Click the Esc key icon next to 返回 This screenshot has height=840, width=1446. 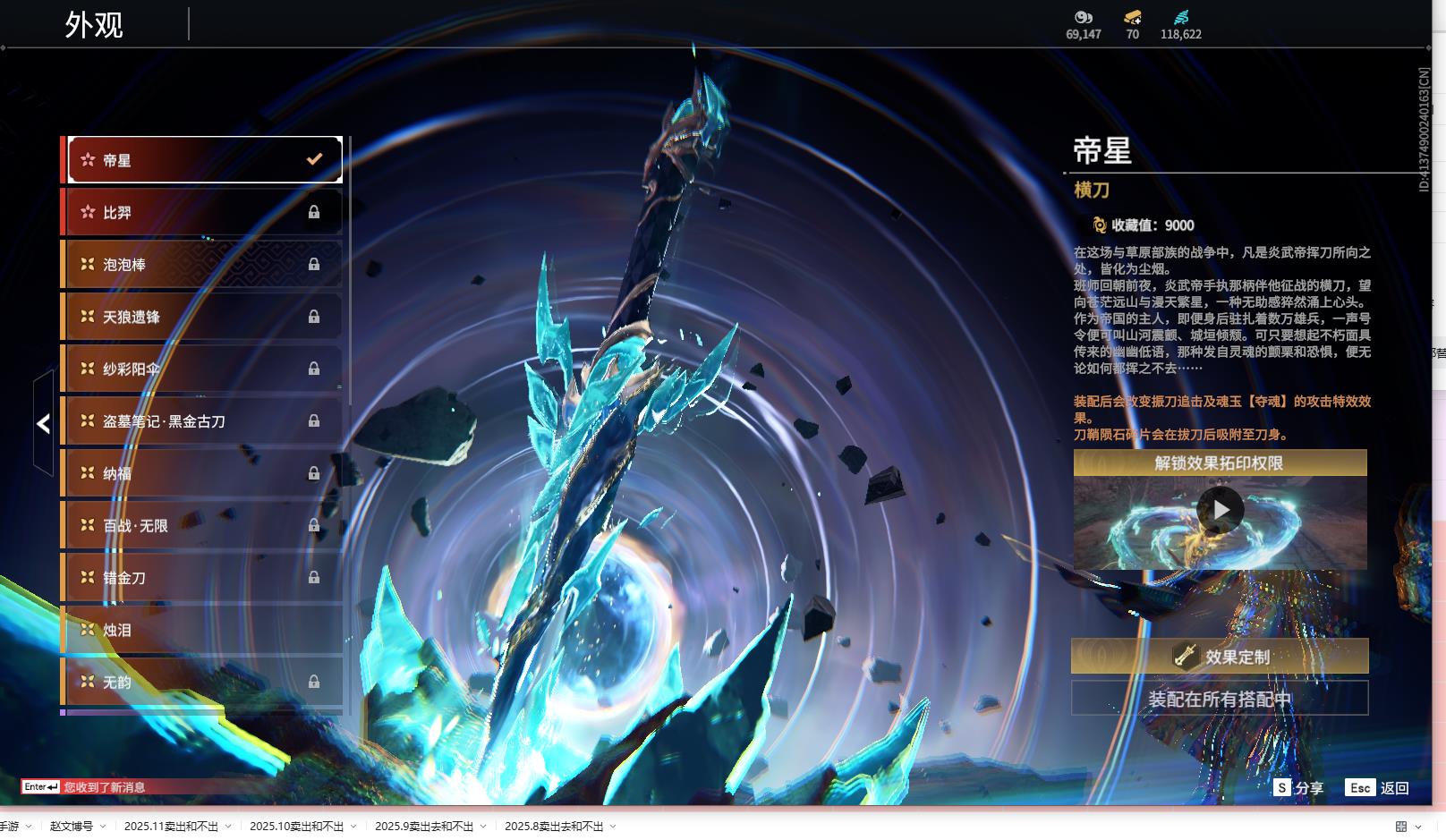[1360, 787]
